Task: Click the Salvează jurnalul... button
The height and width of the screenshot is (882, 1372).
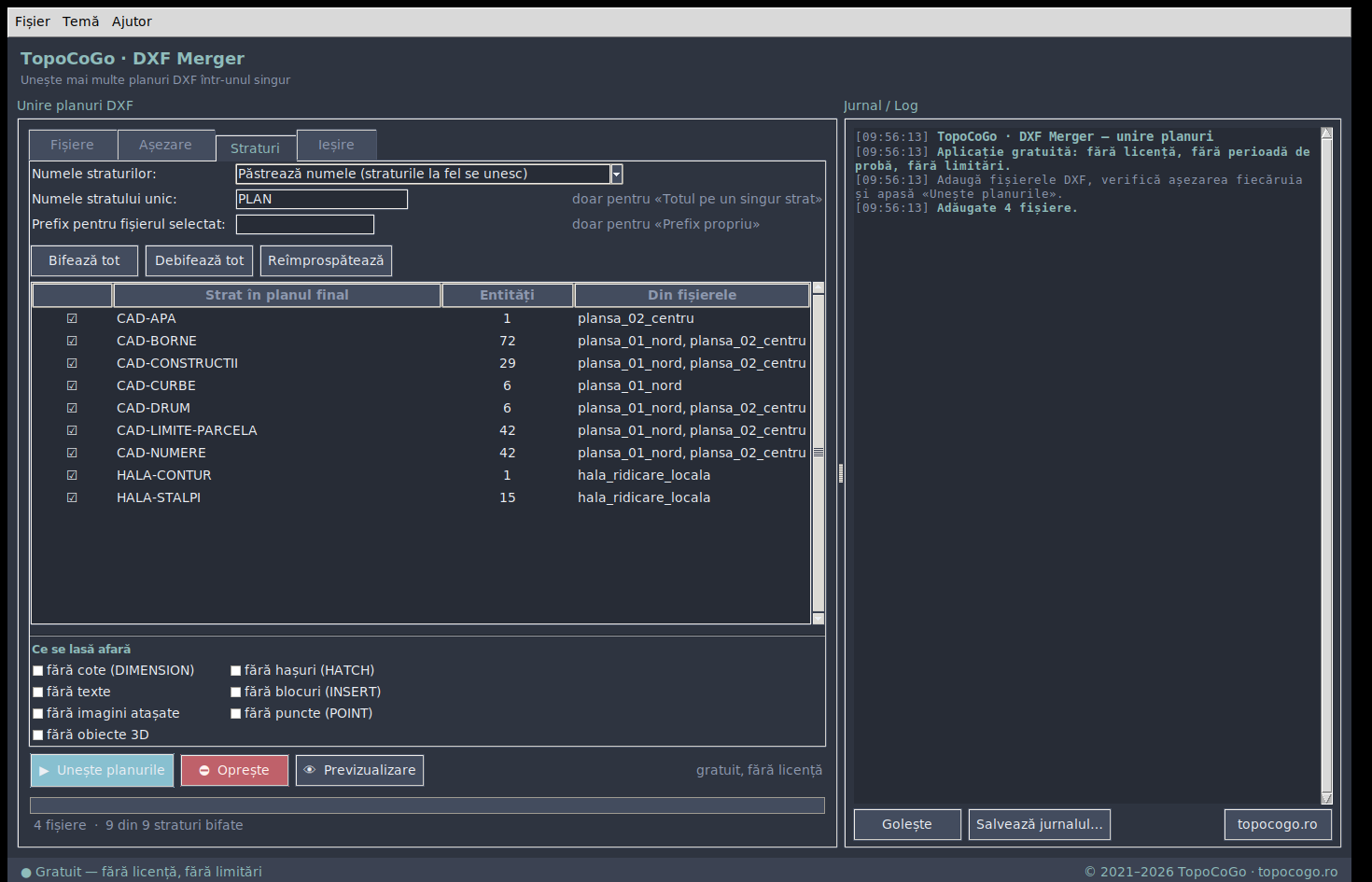Action: pos(1040,824)
